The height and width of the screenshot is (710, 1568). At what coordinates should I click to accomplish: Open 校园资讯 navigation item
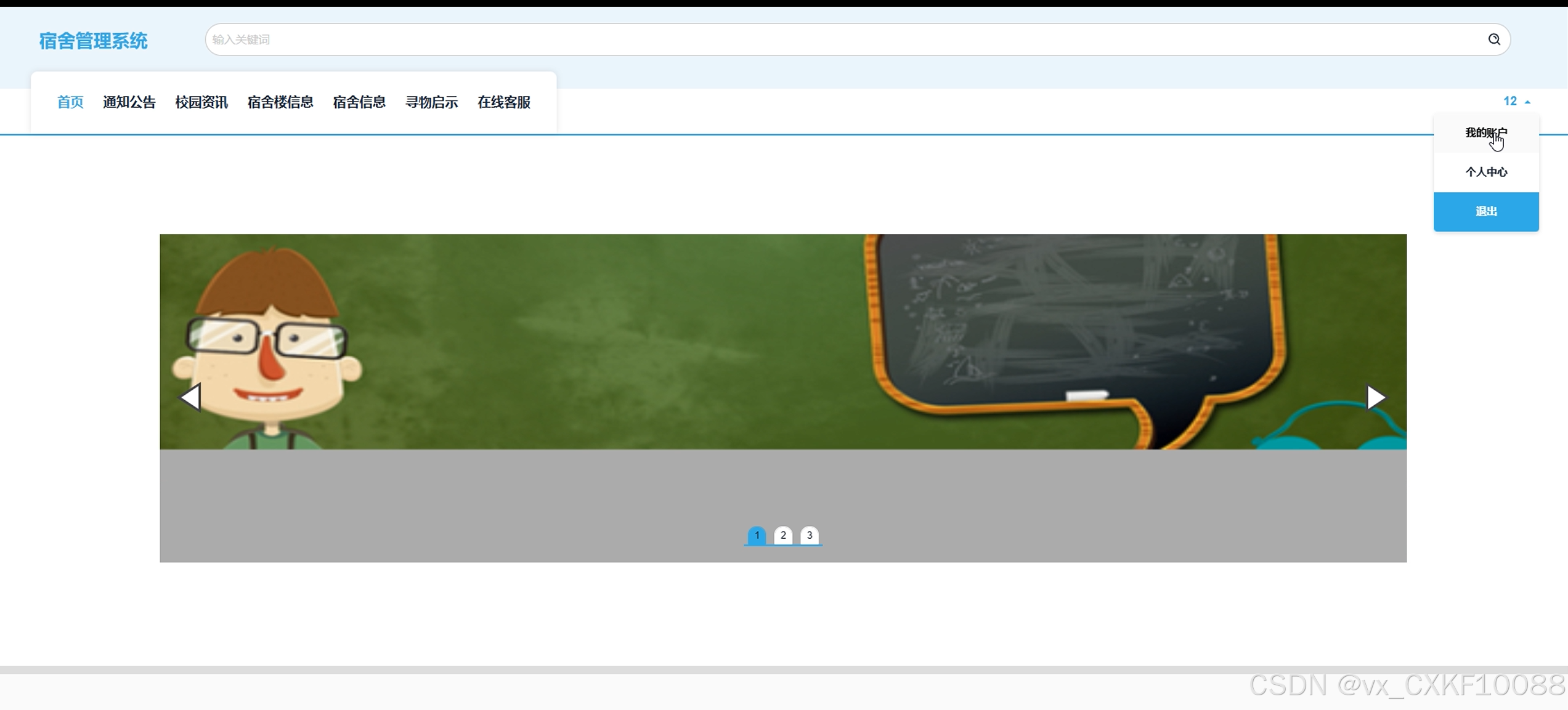click(x=201, y=102)
